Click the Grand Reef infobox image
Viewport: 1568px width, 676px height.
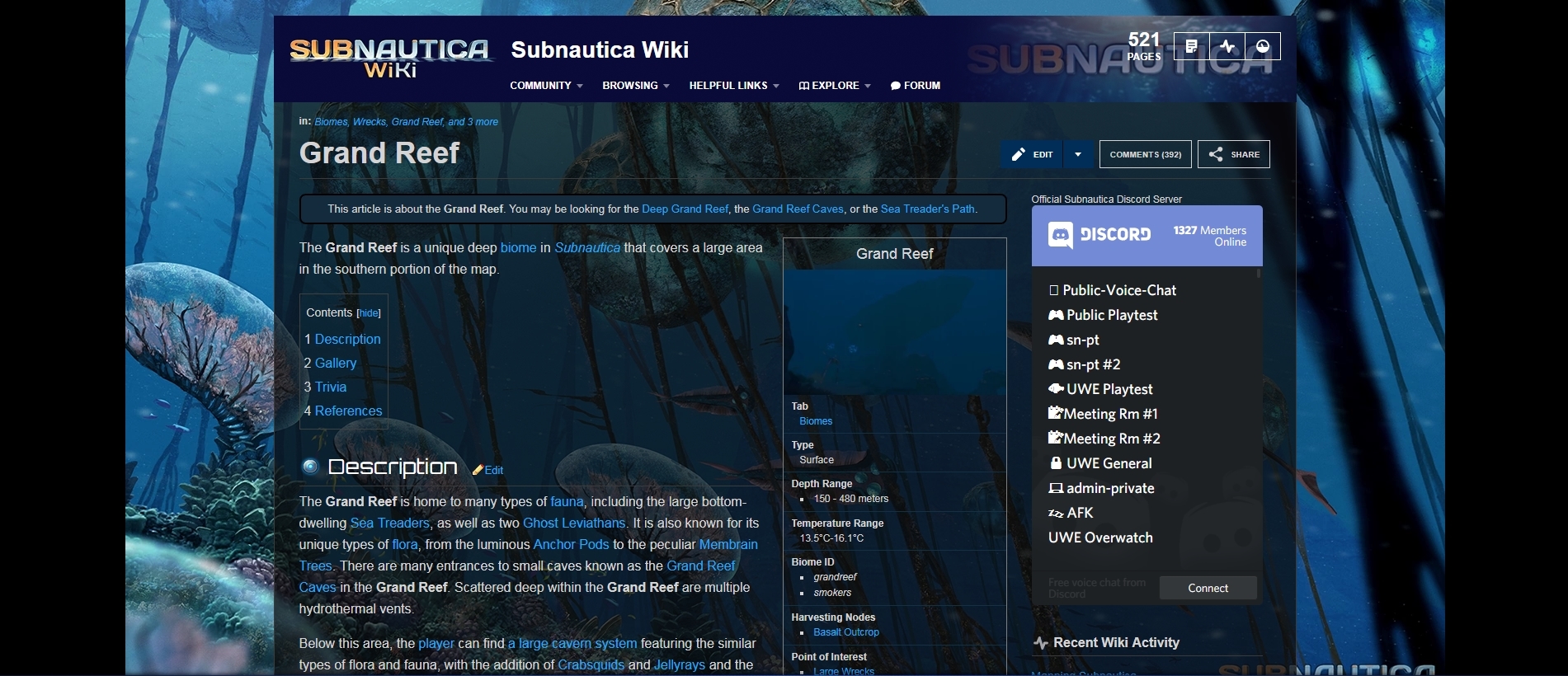tap(895, 331)
